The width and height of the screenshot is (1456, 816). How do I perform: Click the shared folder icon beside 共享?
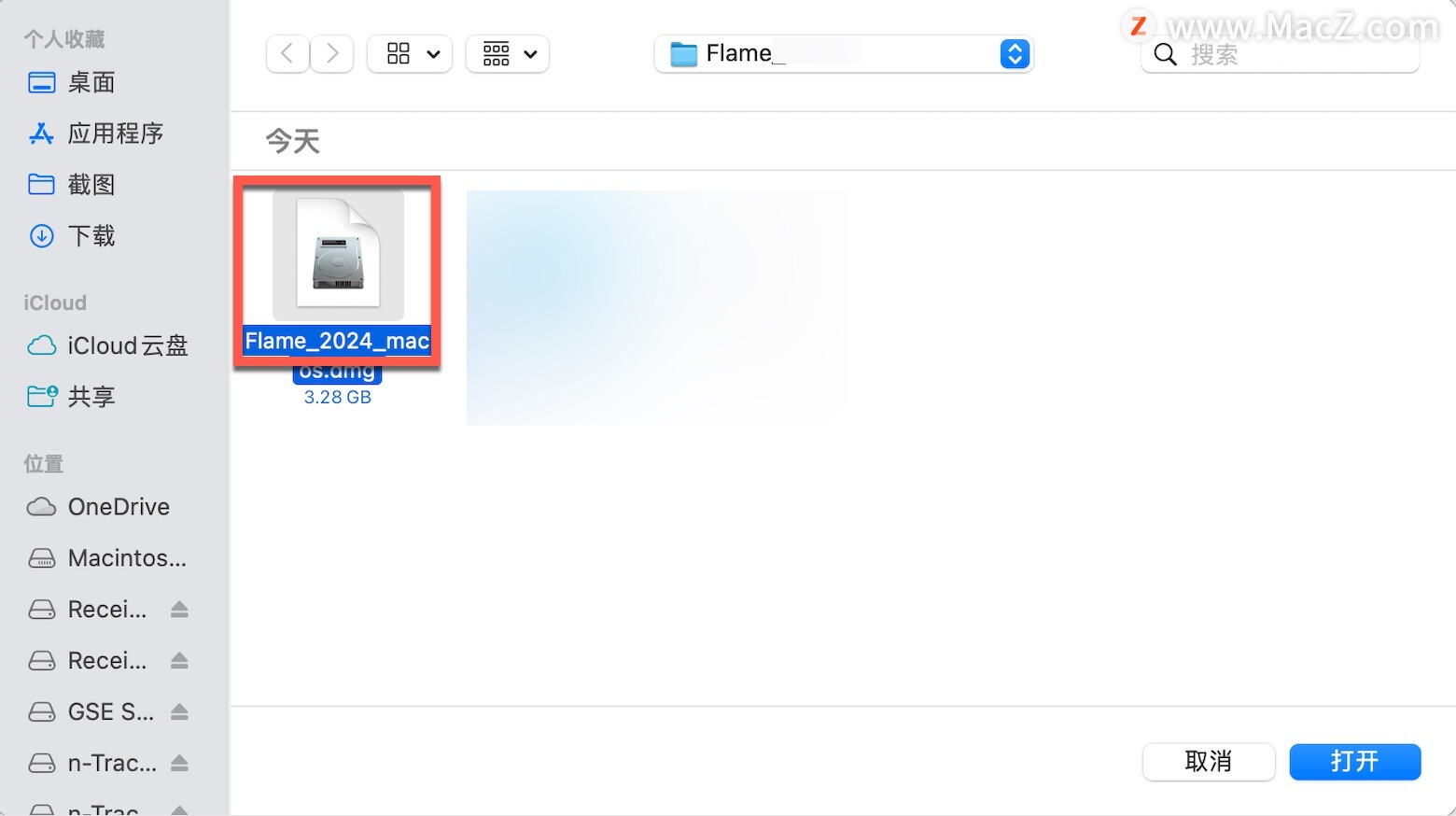43,397
